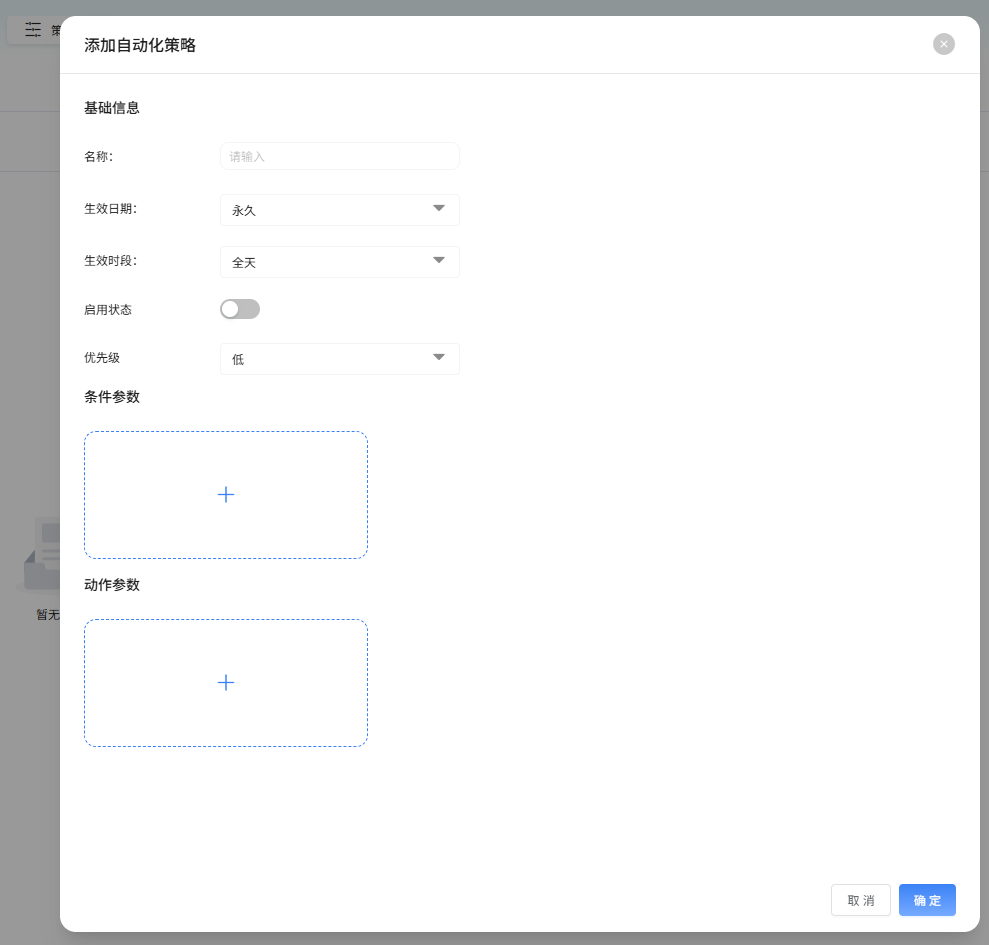This screenshot has height=945, width=989.
Task: Click the 确定 button
Action: pyautogui.click(x=927, y=900)
